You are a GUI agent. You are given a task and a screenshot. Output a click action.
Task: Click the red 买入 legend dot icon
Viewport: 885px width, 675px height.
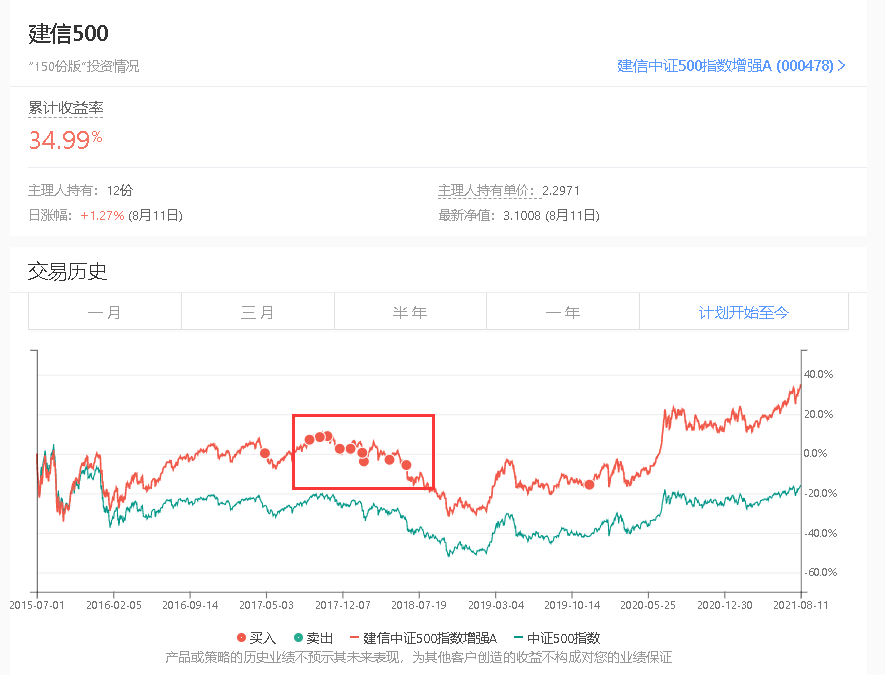(x=242, y=638)
